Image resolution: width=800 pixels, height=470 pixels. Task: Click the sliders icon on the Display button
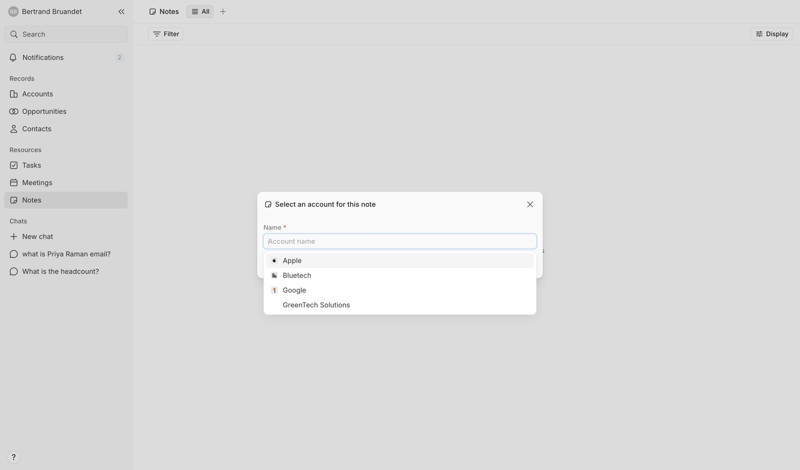759,34
